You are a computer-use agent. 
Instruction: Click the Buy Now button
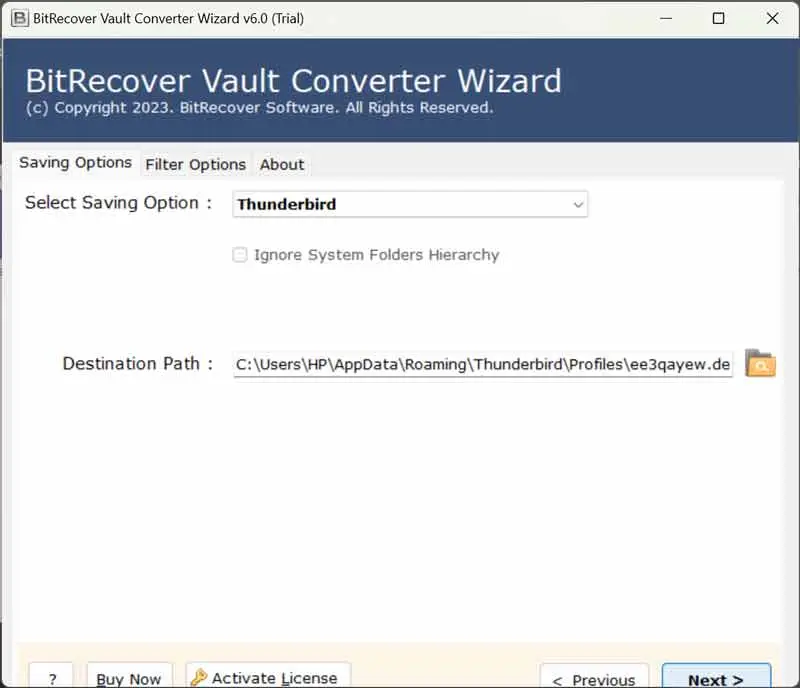129,677
